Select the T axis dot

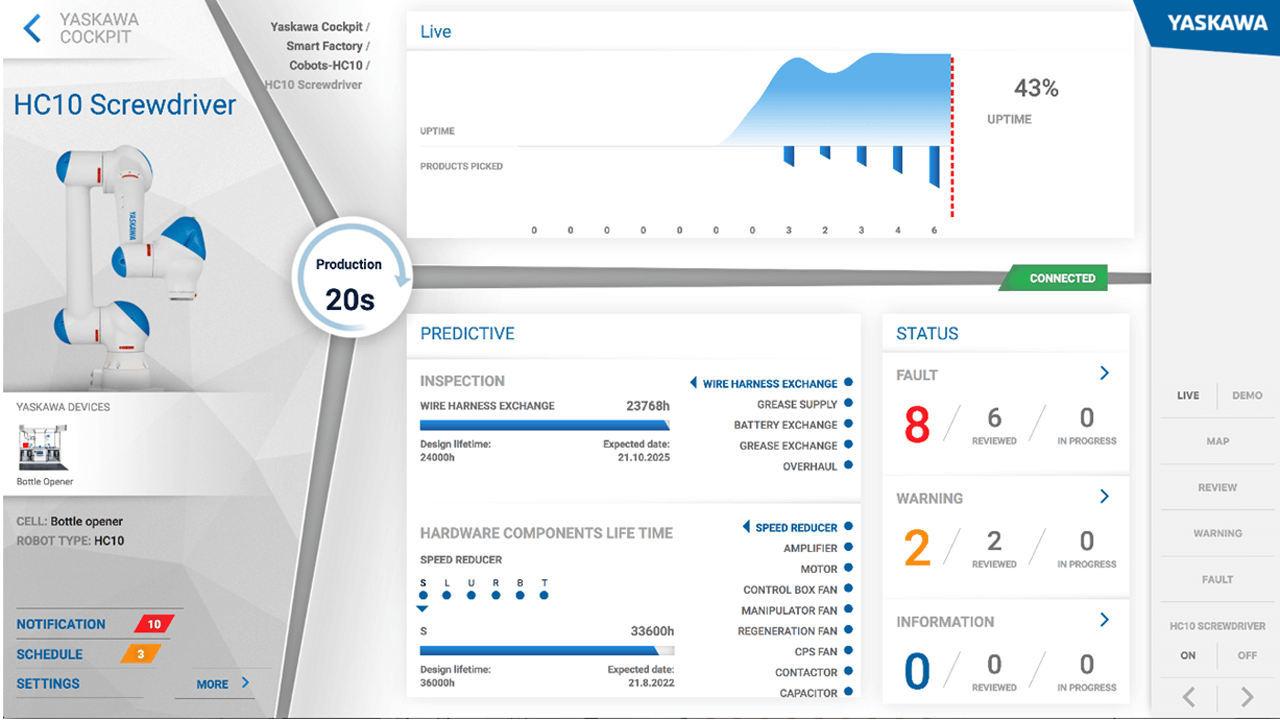pyautogui.click(x=544, y=595)
